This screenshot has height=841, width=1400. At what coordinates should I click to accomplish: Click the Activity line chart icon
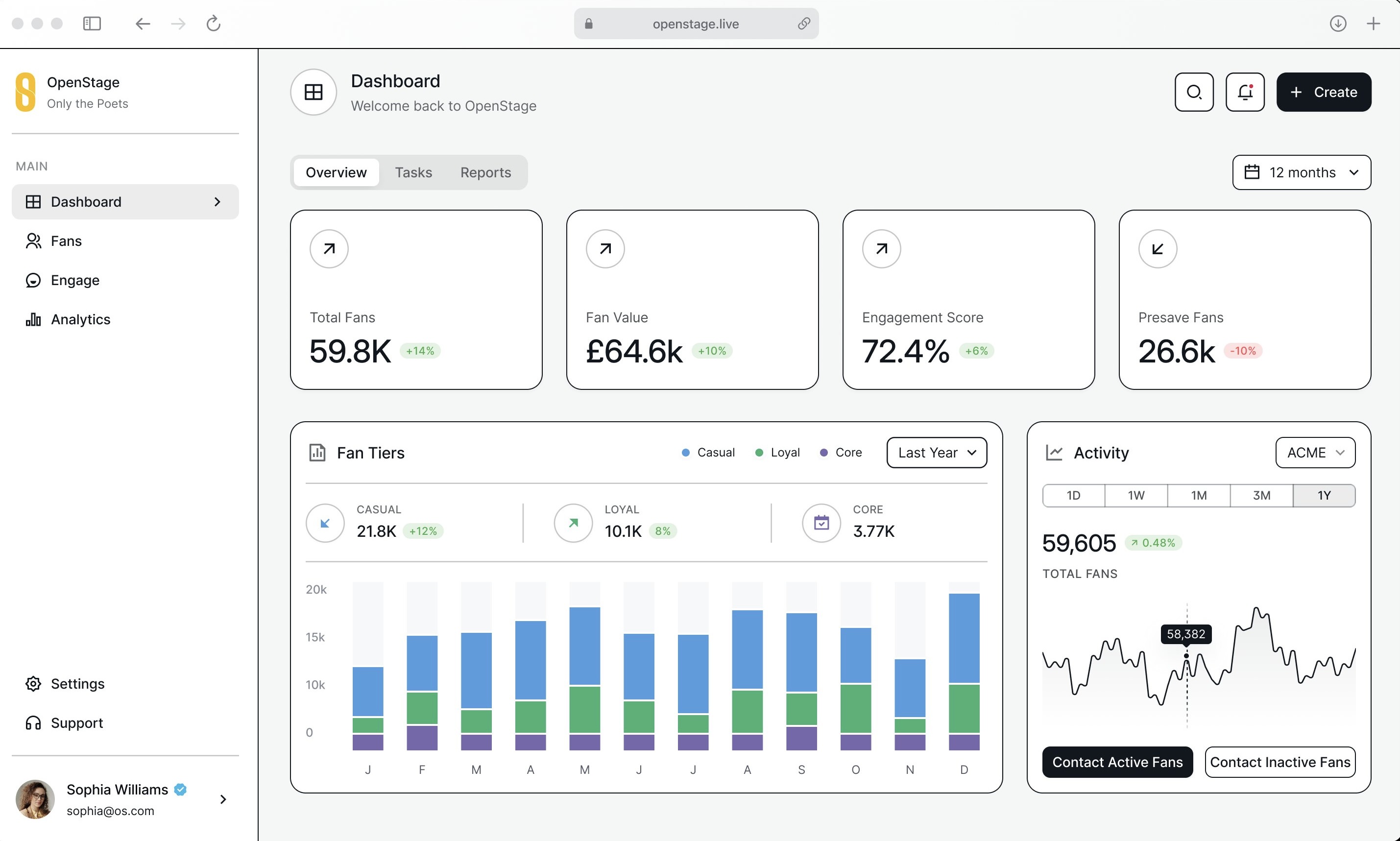point(1054,452)
